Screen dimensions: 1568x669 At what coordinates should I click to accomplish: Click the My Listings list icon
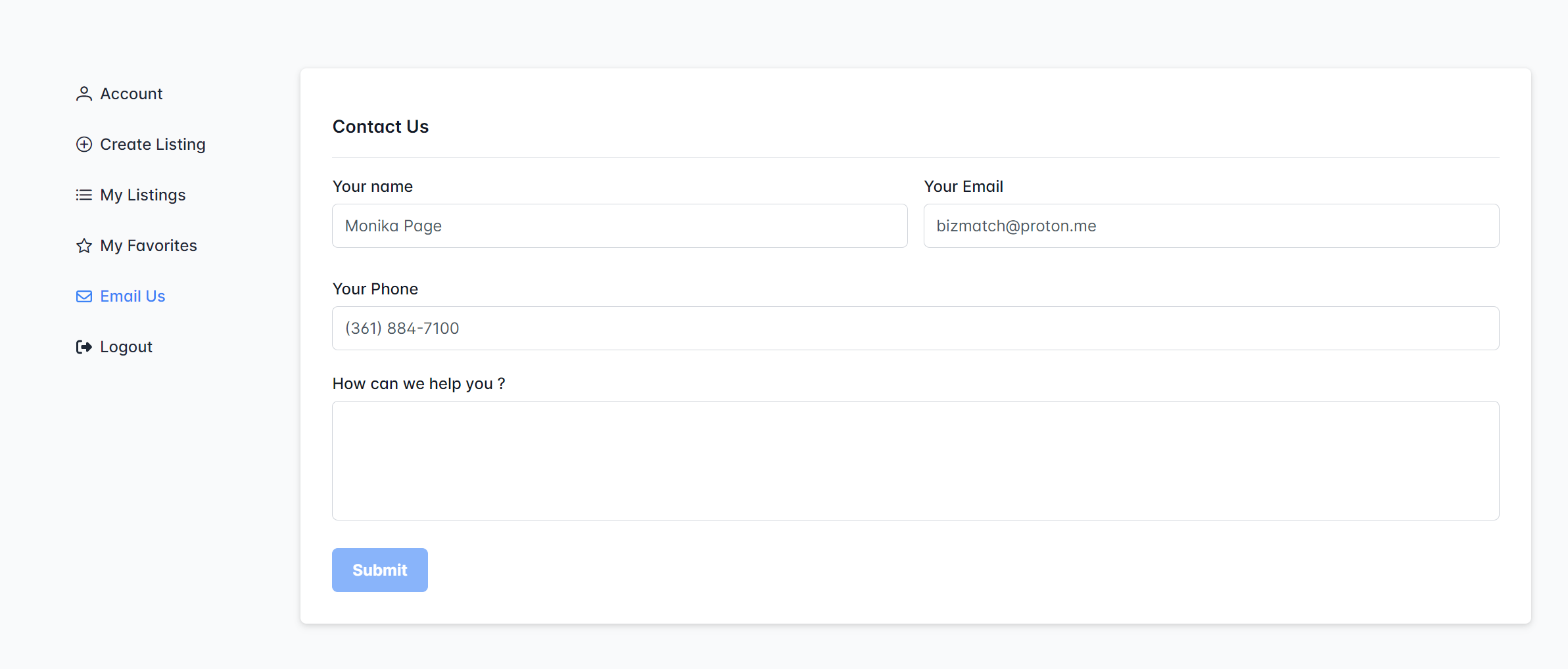[83, 195]
